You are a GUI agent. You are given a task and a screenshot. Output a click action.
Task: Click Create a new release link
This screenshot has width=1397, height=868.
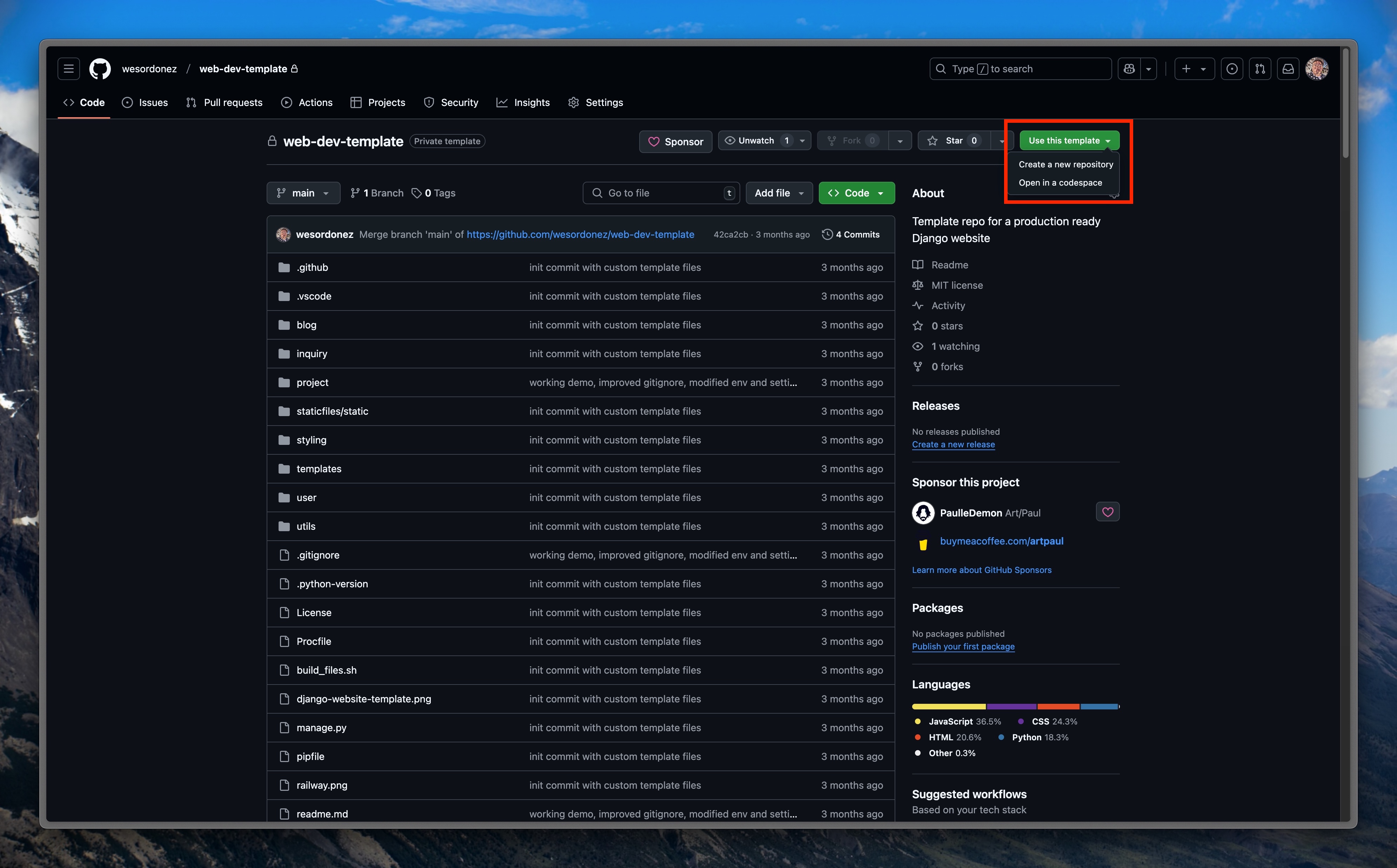coord(953,444)
